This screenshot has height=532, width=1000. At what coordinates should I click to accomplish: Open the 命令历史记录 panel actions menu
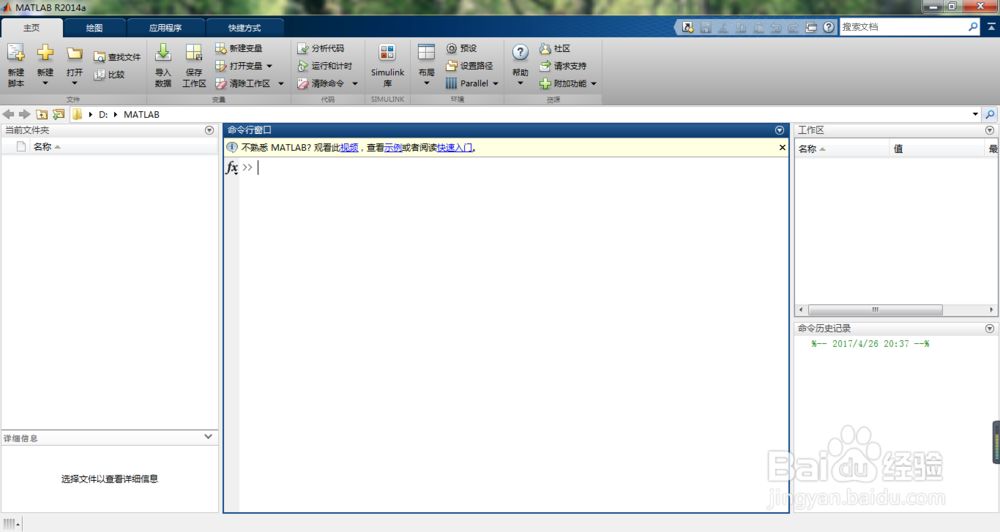coord(989,329)
